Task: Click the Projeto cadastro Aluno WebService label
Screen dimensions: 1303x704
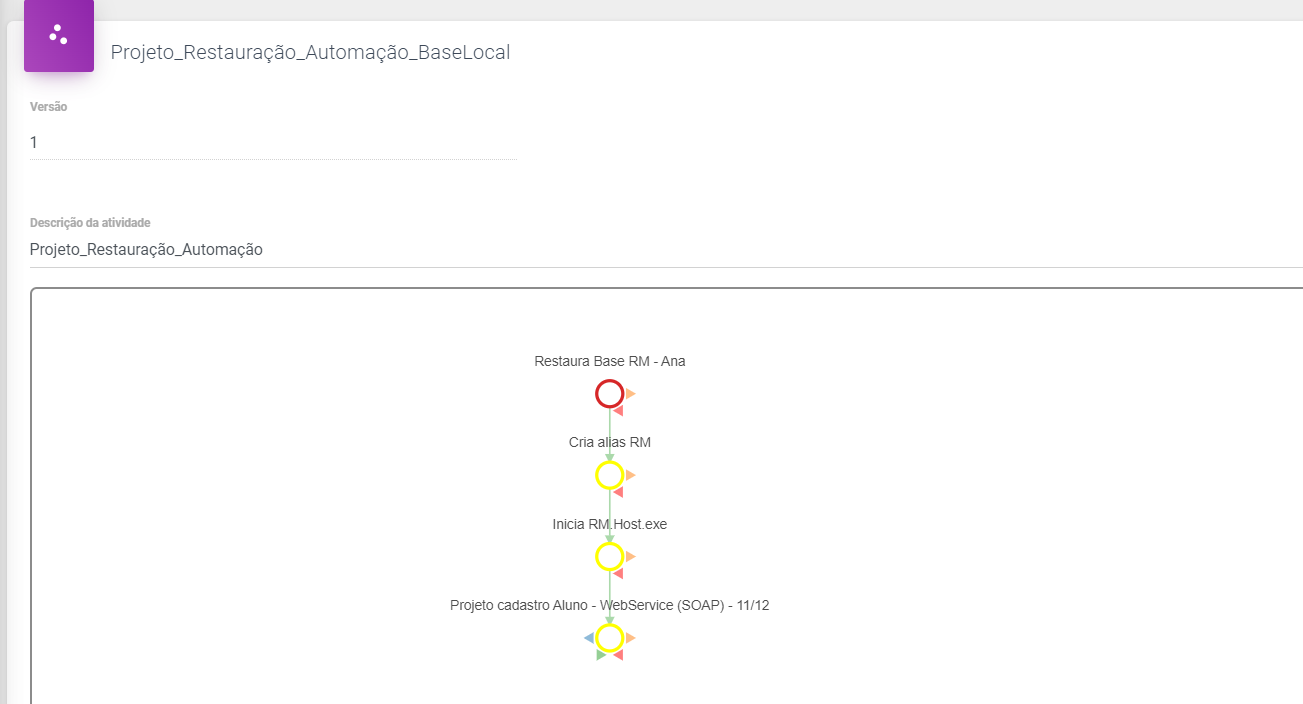Action: pos(609,605)
